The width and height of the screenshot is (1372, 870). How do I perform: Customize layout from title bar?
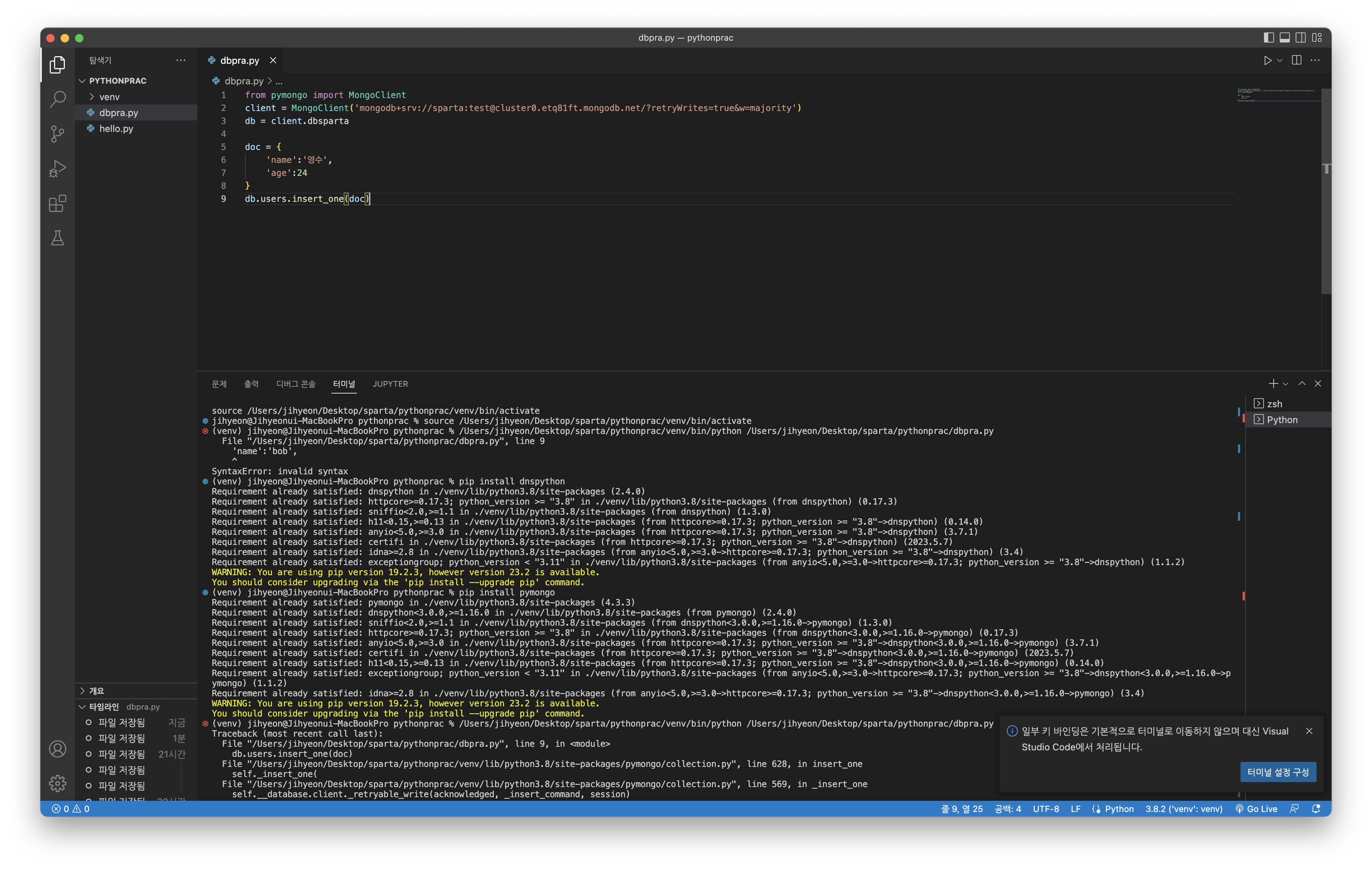click(1317, 37)
